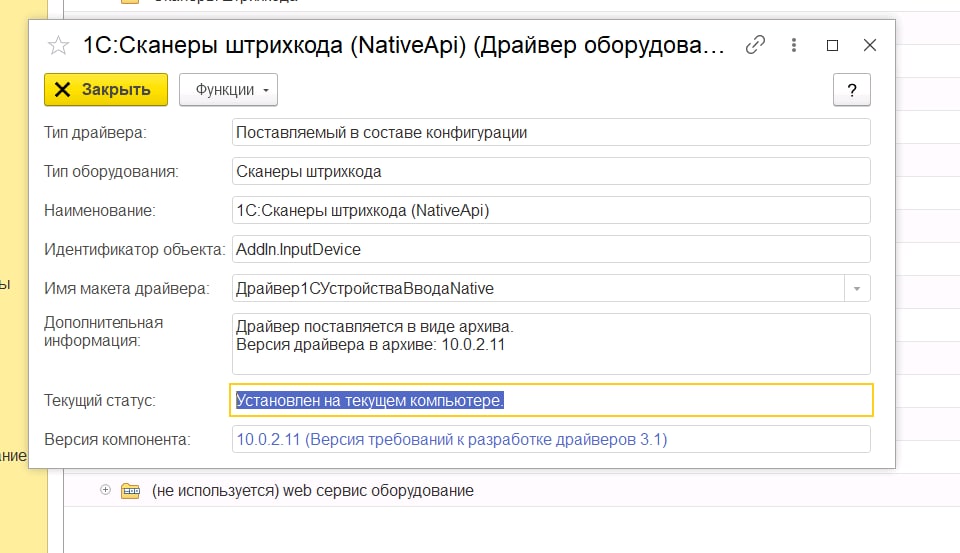Click into the Тип драйвера field
This screenshot has width=960, height=553.
pyautogui.click(x=550, y=132)
